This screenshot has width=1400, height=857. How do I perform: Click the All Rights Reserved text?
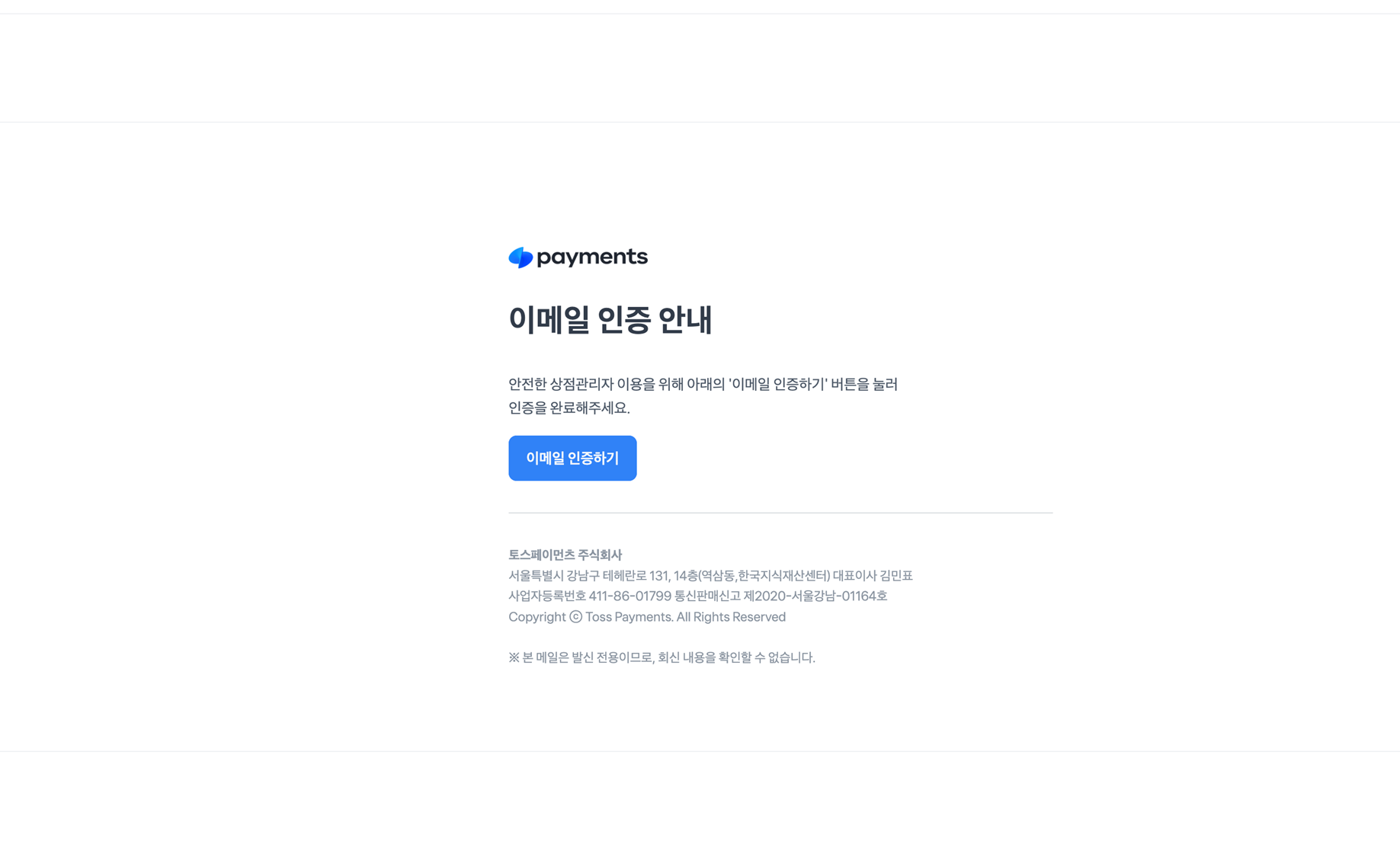[731, 617]
